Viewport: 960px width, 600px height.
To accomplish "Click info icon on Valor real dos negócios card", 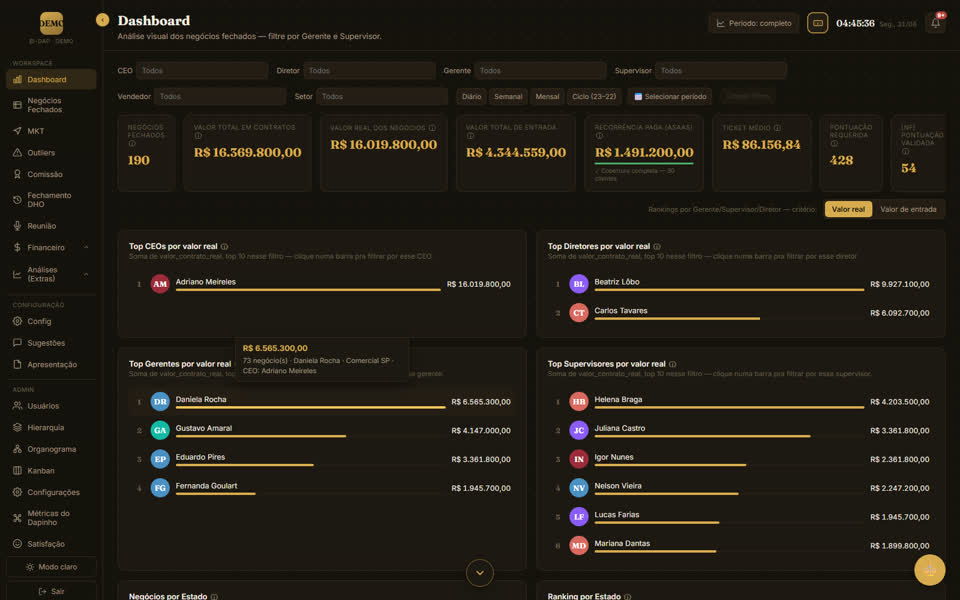I will point(432,128).
